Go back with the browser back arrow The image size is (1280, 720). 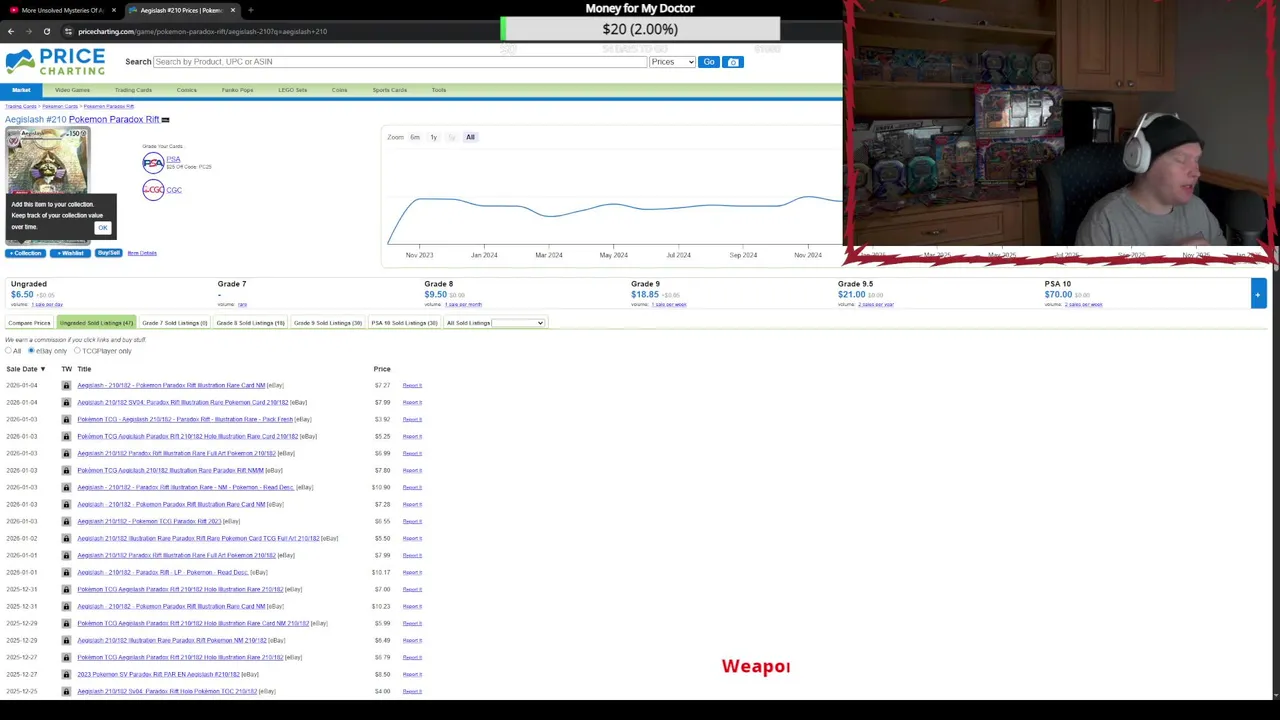[x=11, y=31]
